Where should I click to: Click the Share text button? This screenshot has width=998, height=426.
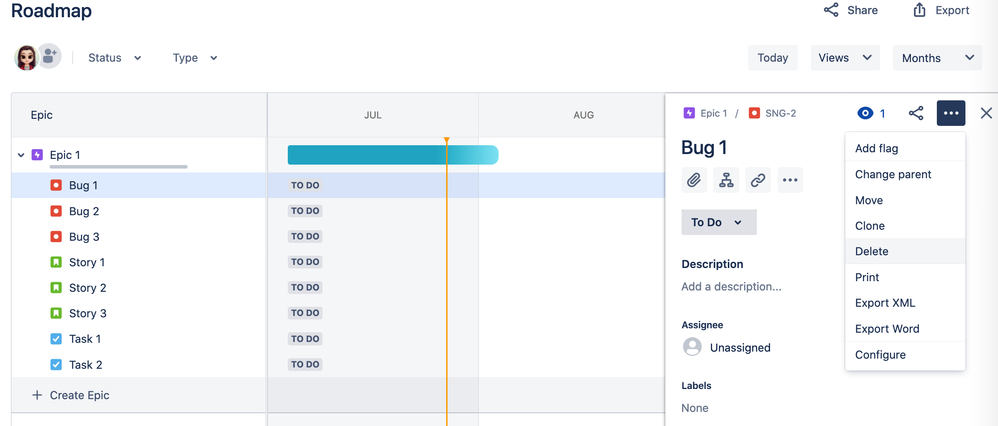[x=862, y=10]
